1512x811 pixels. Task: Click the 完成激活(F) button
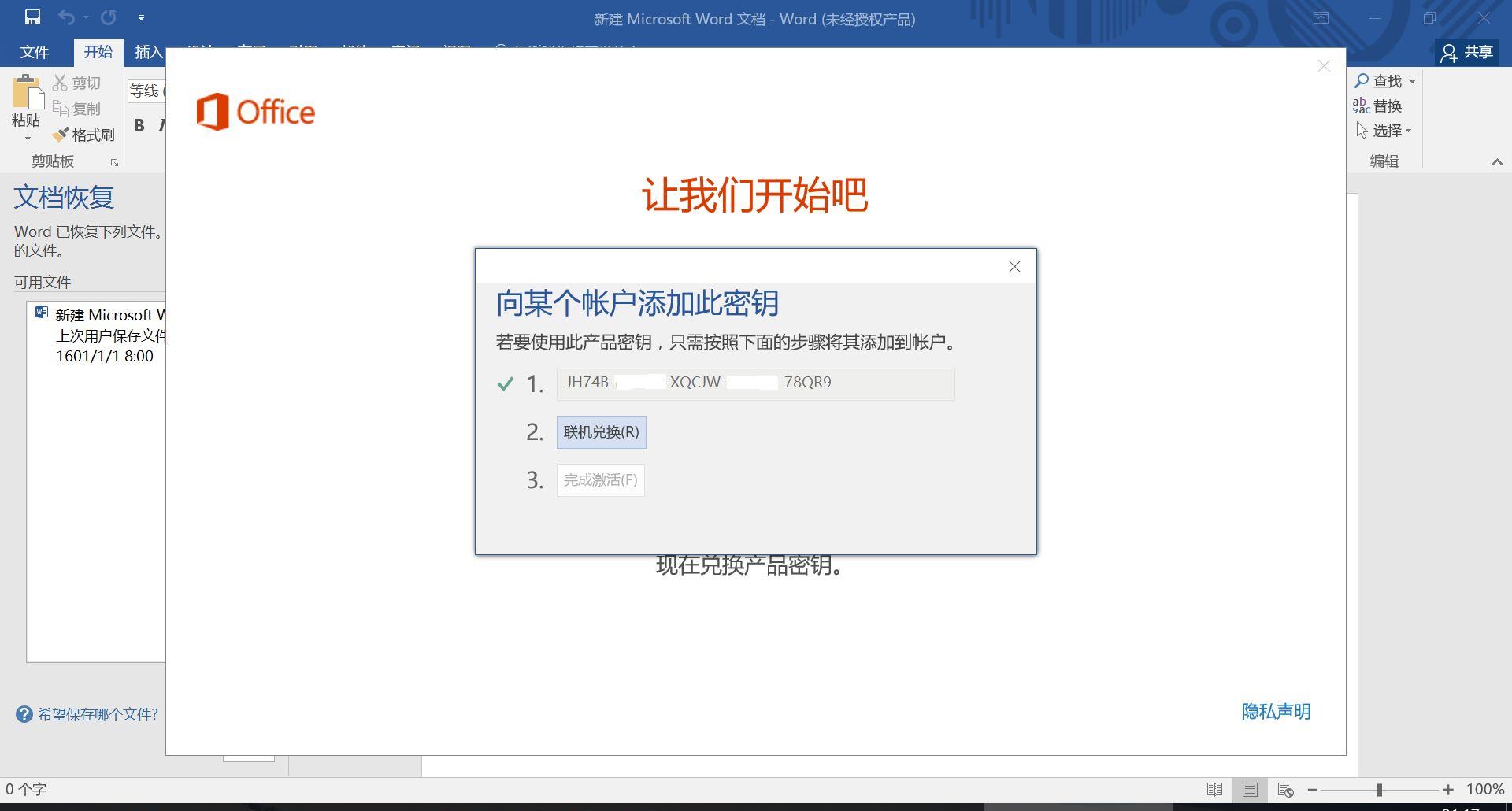tap(601, 480)
